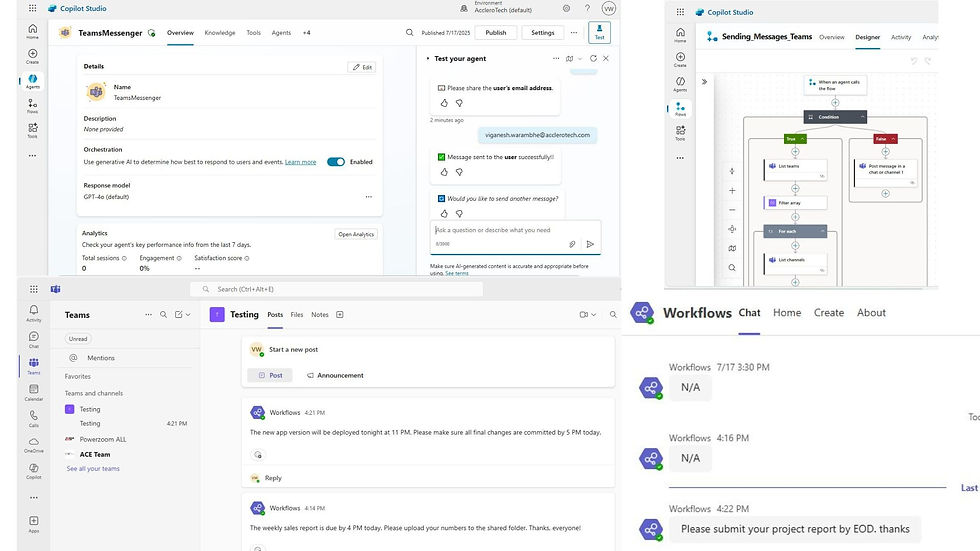Click the Teams Search (Ctrl+Alt+E) box
The height and width of the screenshot is (551, 980).
click(x=336, y=289)
